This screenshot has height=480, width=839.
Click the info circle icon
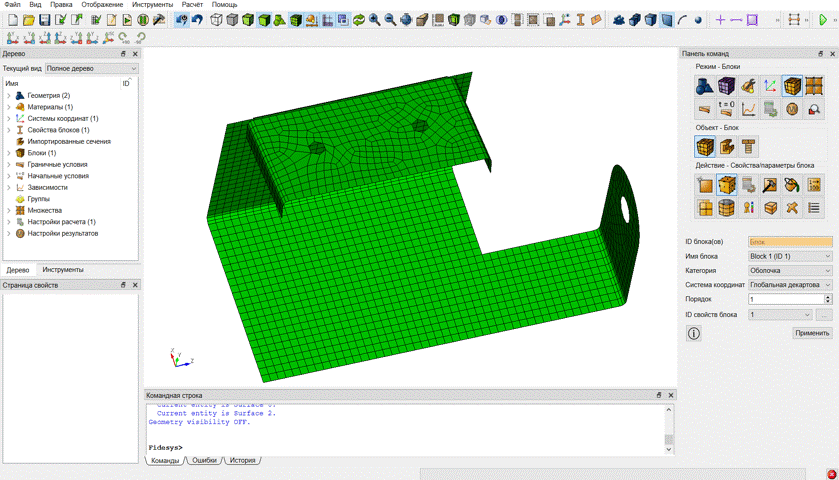[693, 333]
